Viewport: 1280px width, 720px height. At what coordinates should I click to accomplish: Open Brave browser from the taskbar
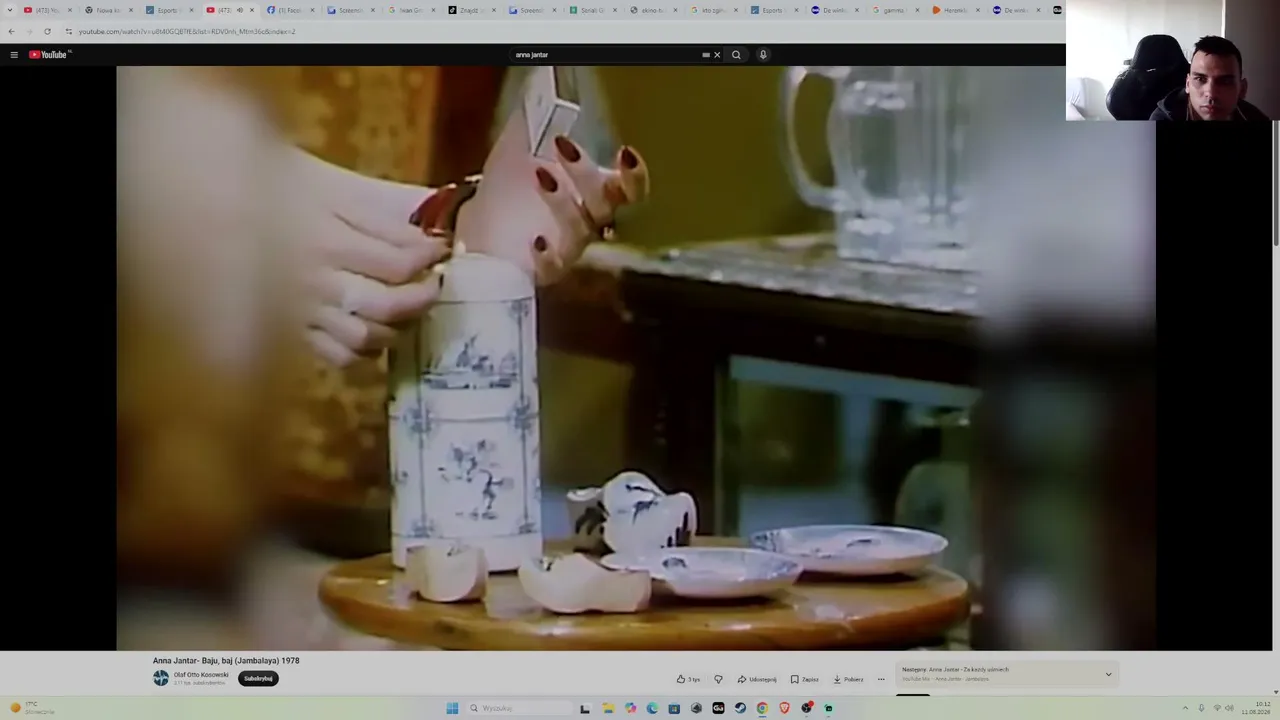point(784,708)
